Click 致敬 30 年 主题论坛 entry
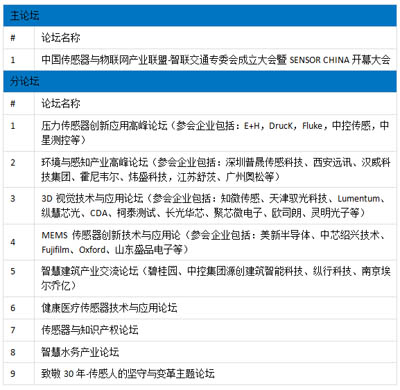The image size is (400, 390). coord(128,374)
